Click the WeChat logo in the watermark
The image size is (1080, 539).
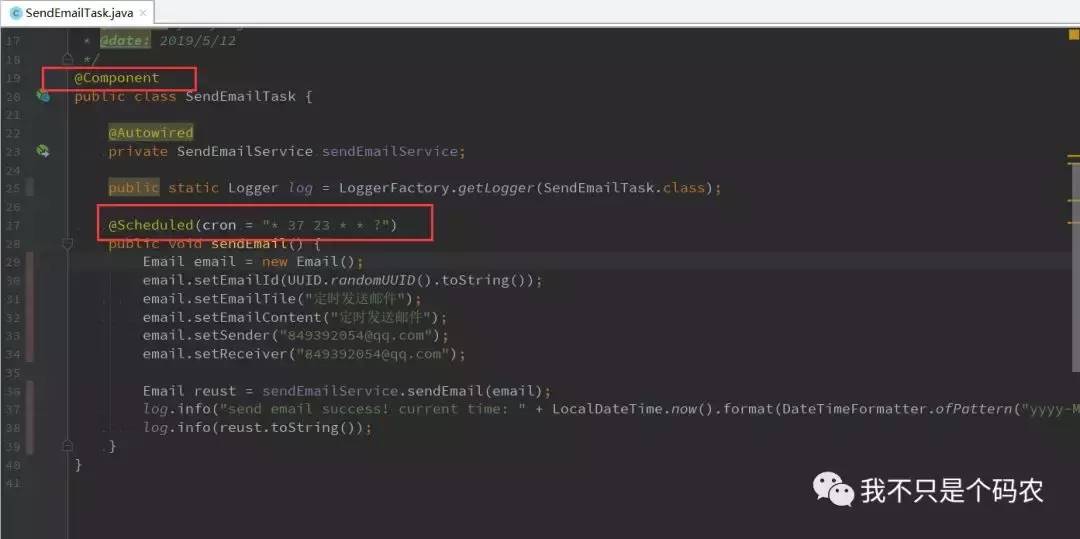[x=832, y=488]
